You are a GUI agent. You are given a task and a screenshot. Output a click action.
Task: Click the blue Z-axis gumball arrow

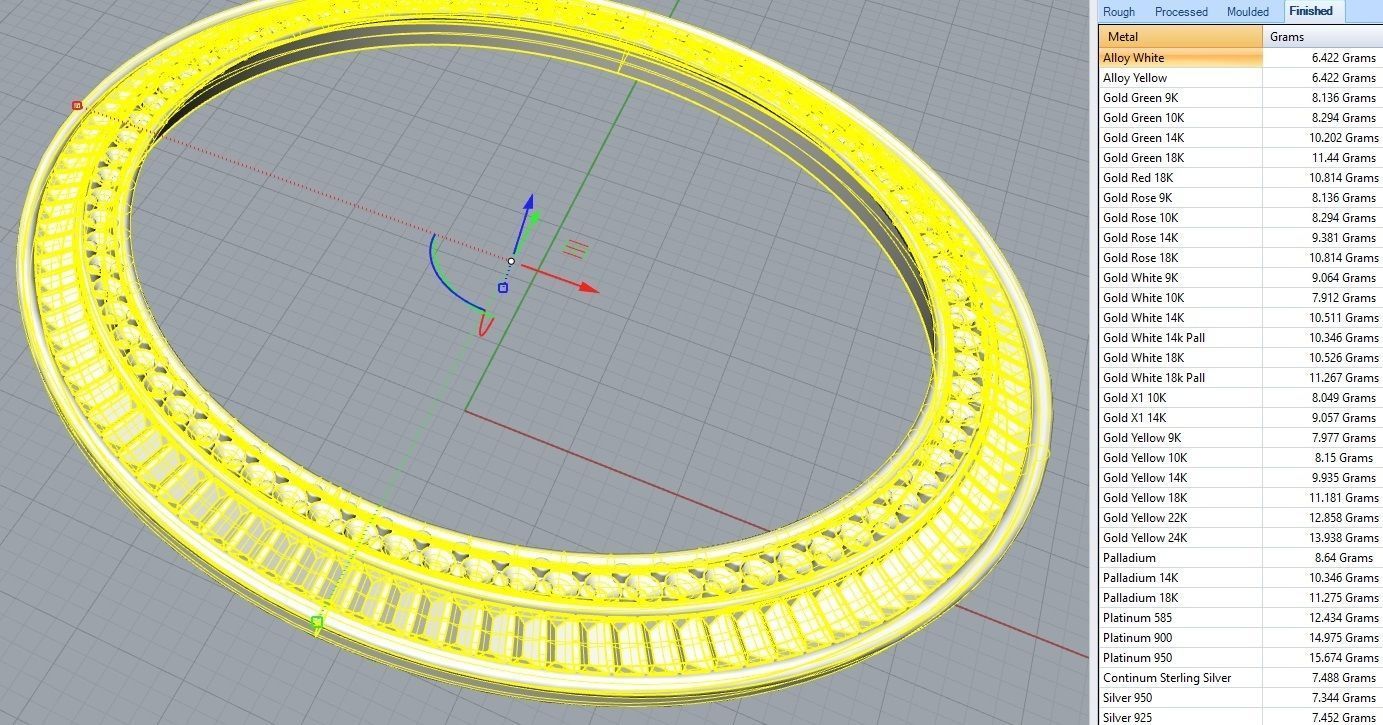click(528, 203)
